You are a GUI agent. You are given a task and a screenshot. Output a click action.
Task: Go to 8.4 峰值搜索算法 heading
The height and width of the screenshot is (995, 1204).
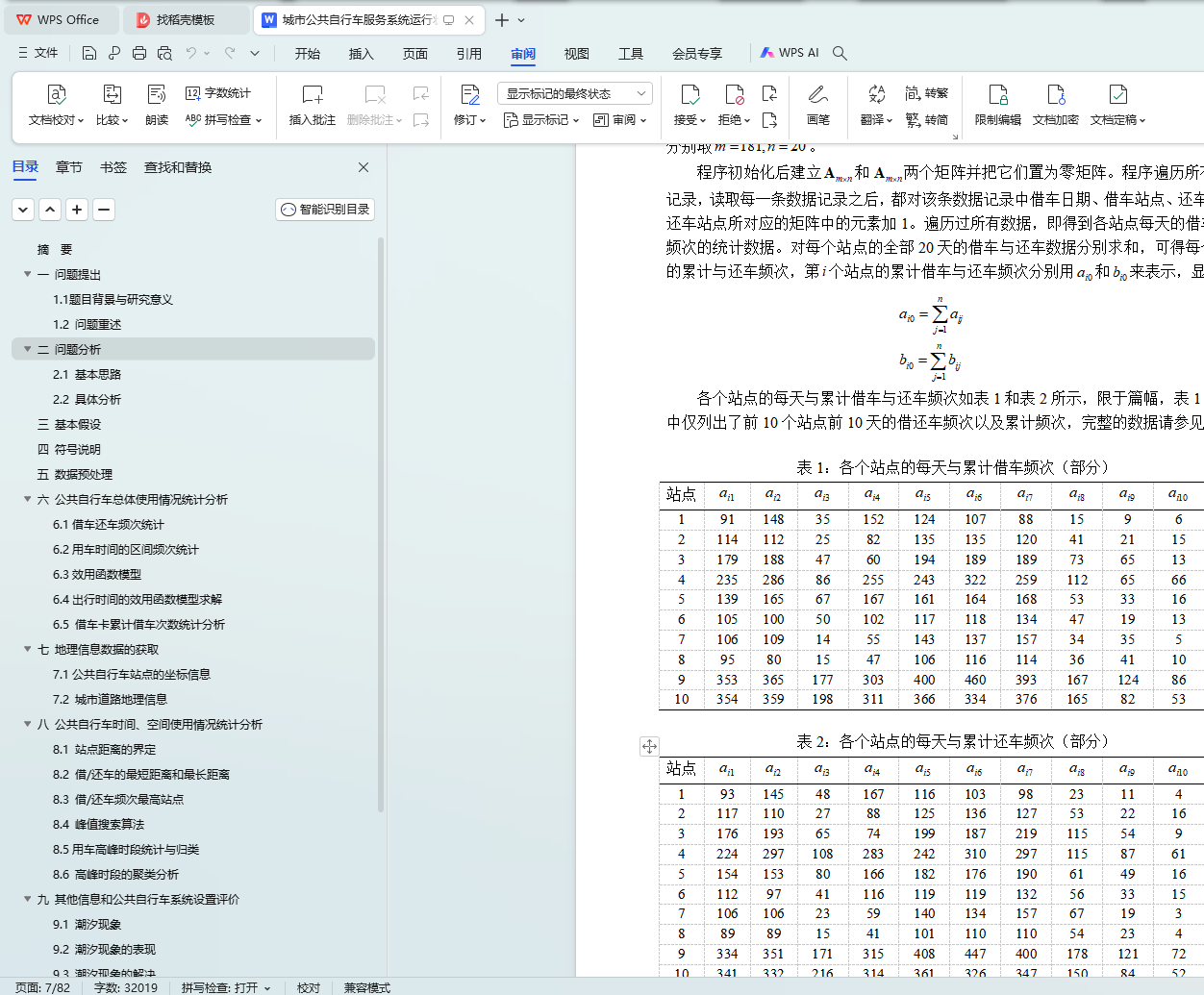pos(99,824)
